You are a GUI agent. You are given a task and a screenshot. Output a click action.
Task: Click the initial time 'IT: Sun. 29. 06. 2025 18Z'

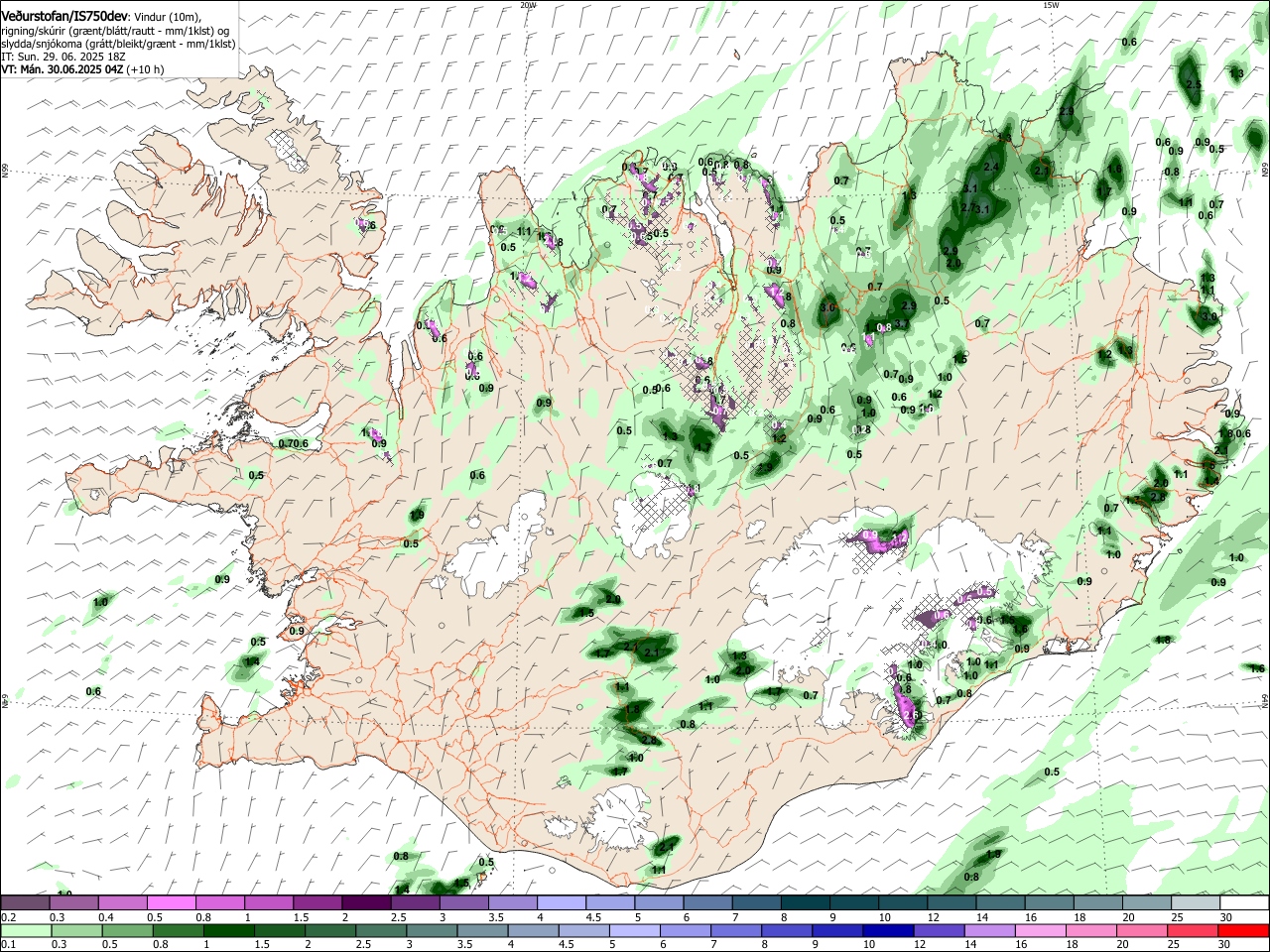pyautogui.click(x=63, y=57)
